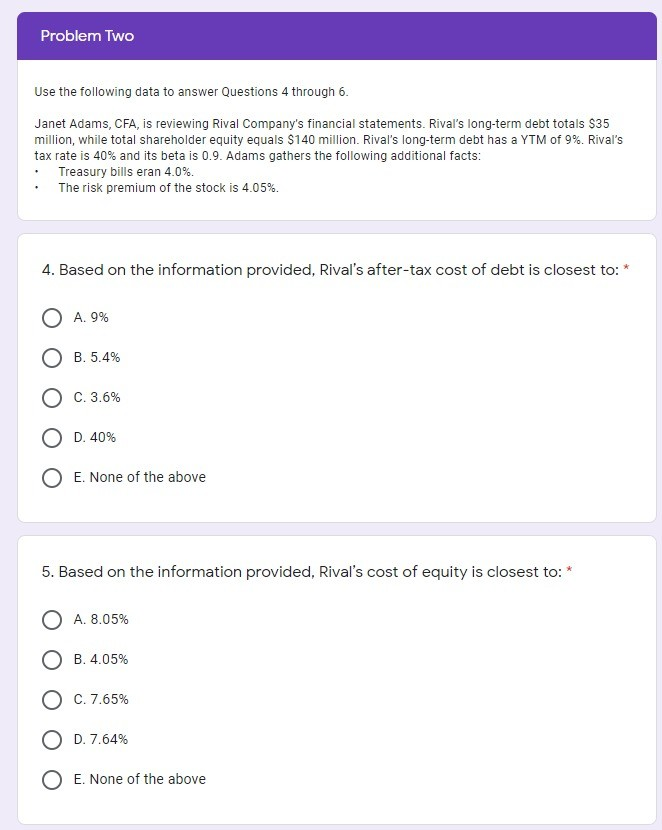Screen dimensions: 662x830
Task: Choose B. 5.4% as after-tax cost of debt
Action: pos(52,357)
